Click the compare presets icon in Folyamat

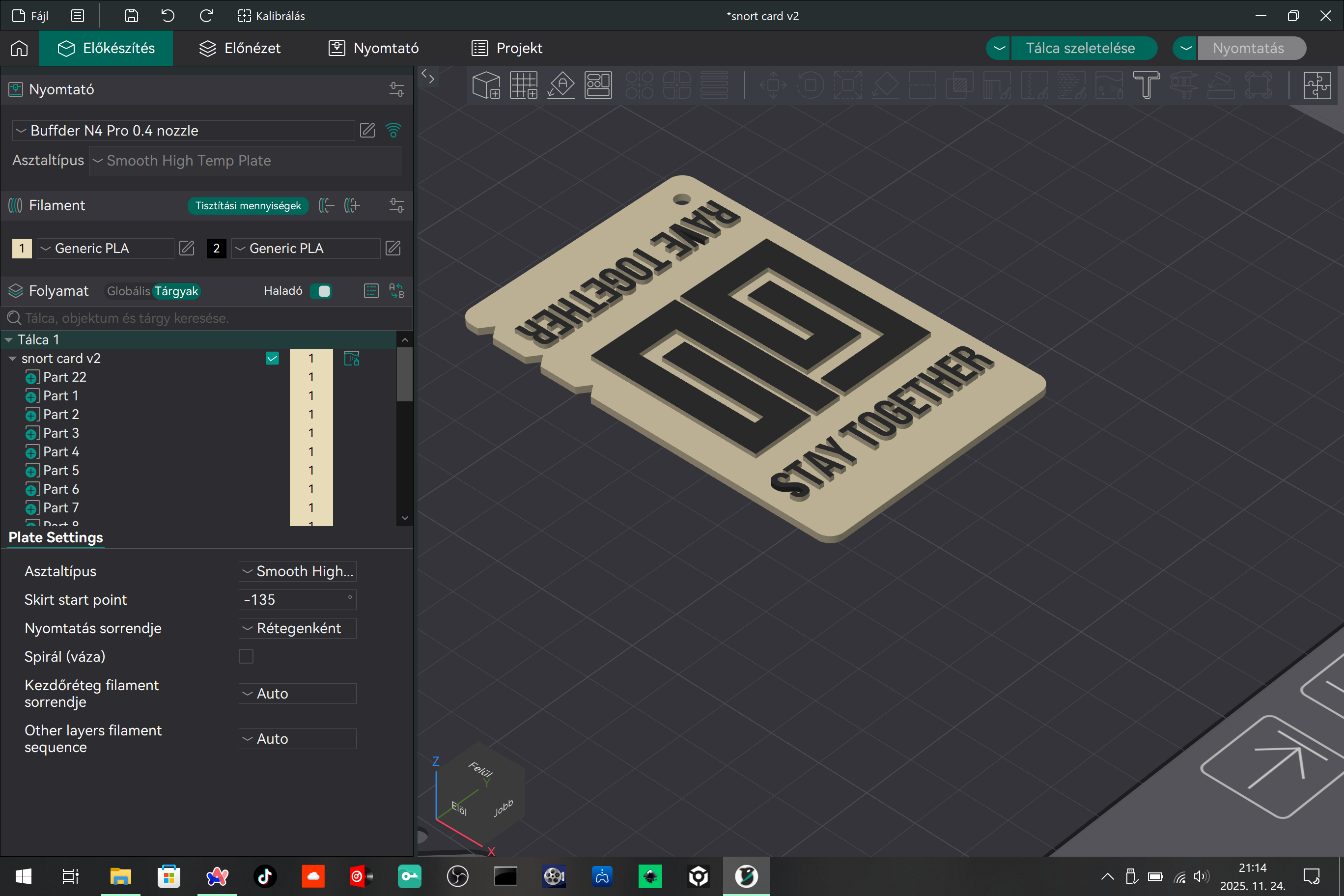pos(396,291)
